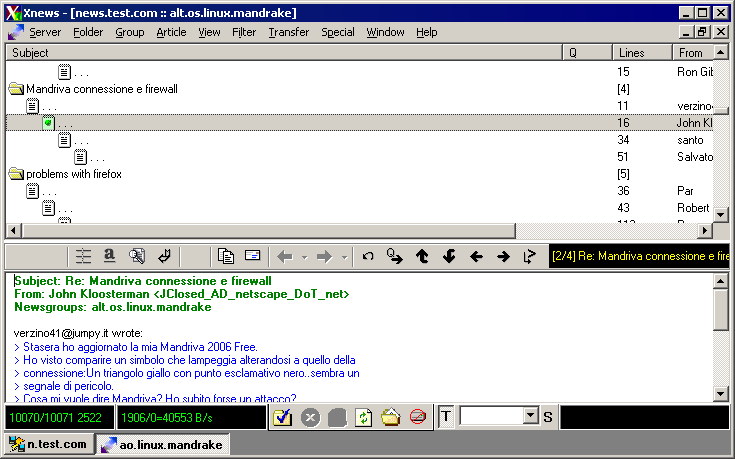Click the message pane vertical scrollbar thumb

[x=720, y=310]
